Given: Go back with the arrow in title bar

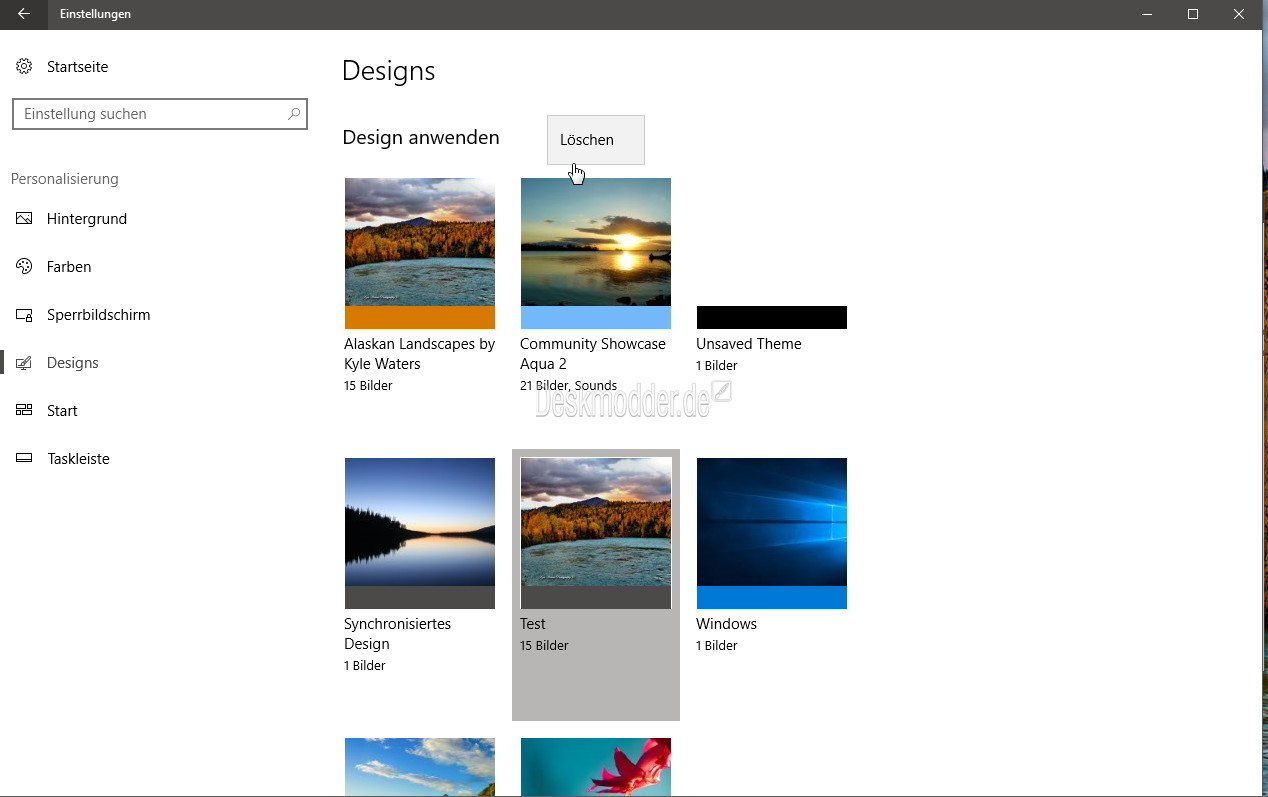Looking at the screenshot, I should (24, 14).
